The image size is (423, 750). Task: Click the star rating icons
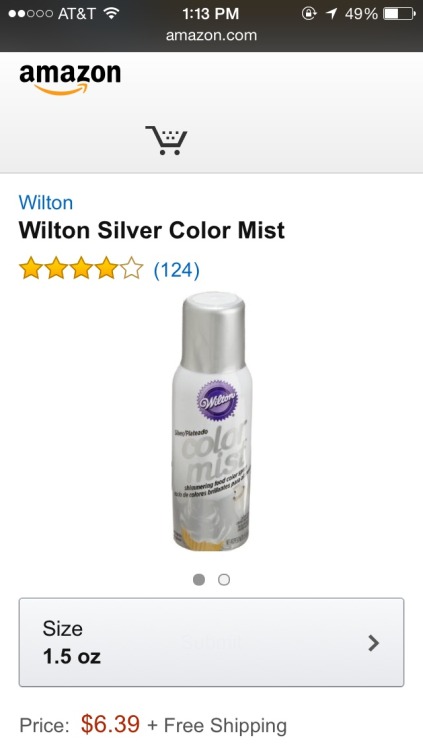click(81, 268)
